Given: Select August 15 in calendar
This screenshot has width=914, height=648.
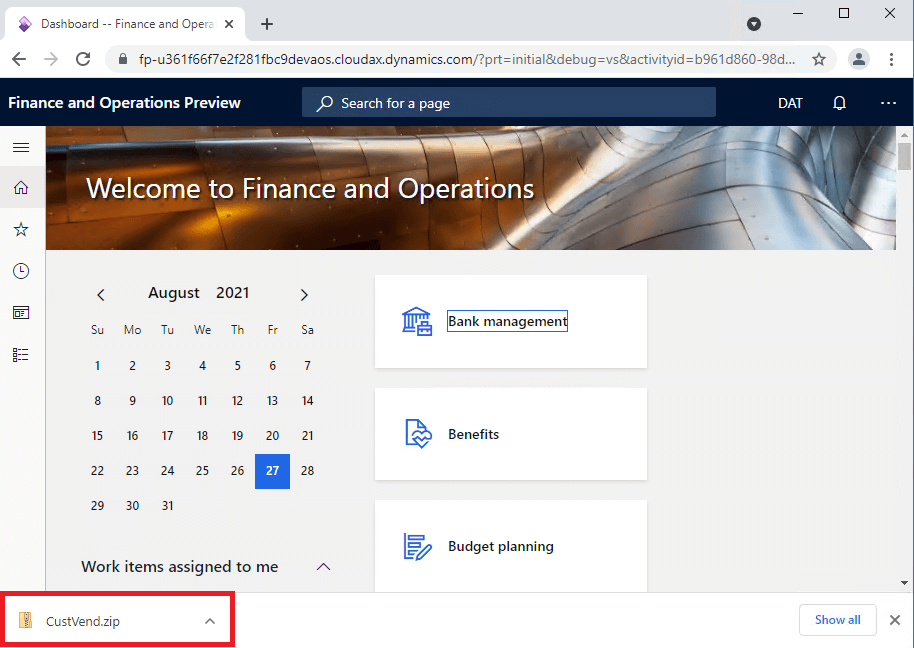Looking at the screenshot, I should tap(97, 436).
